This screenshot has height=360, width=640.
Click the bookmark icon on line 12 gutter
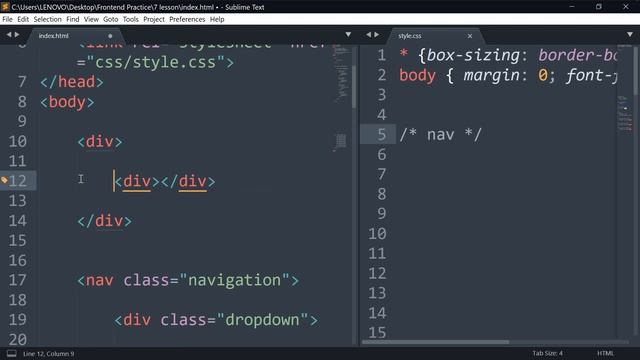pyautogui.click(x=4, y=180)
